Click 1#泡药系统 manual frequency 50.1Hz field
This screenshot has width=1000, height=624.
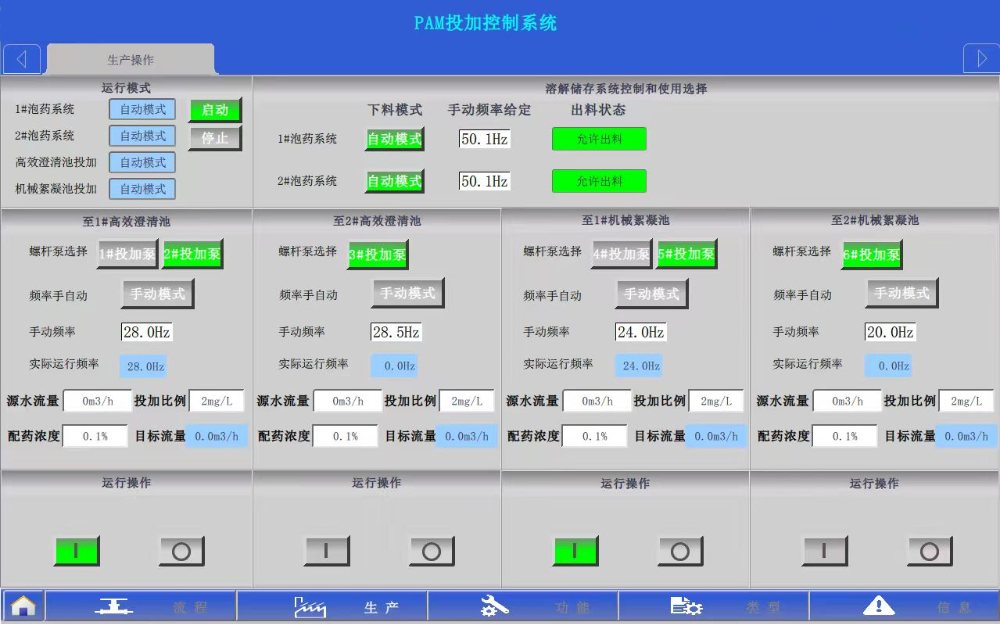[x=484, y=139]
